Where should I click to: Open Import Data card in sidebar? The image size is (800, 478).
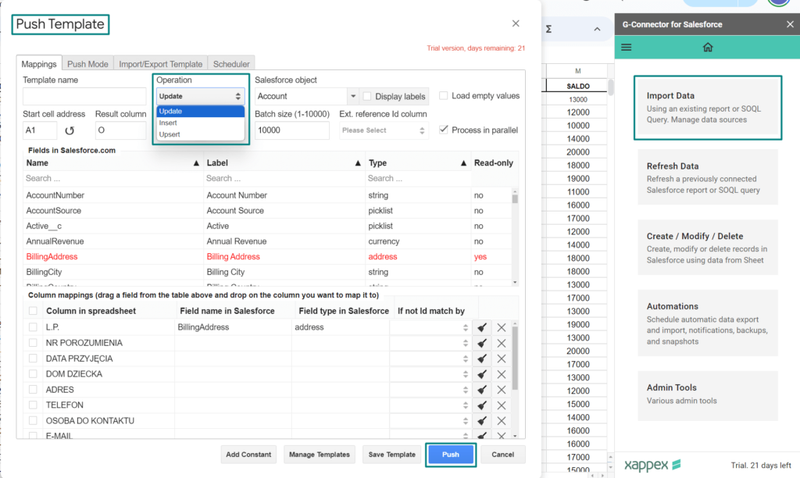[708, 108]
